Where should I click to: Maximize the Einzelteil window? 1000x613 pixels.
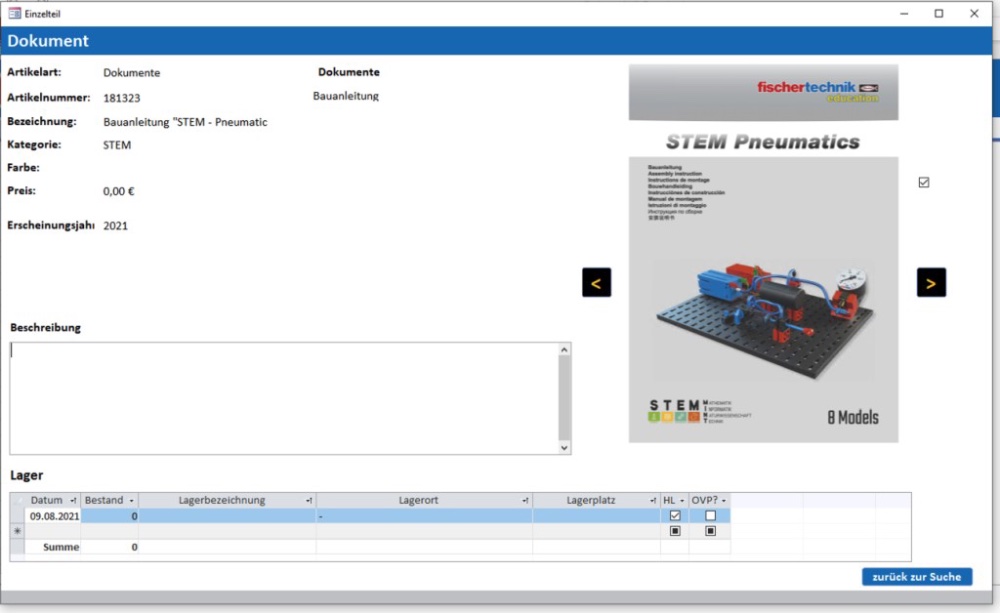[x=939, y=13]
